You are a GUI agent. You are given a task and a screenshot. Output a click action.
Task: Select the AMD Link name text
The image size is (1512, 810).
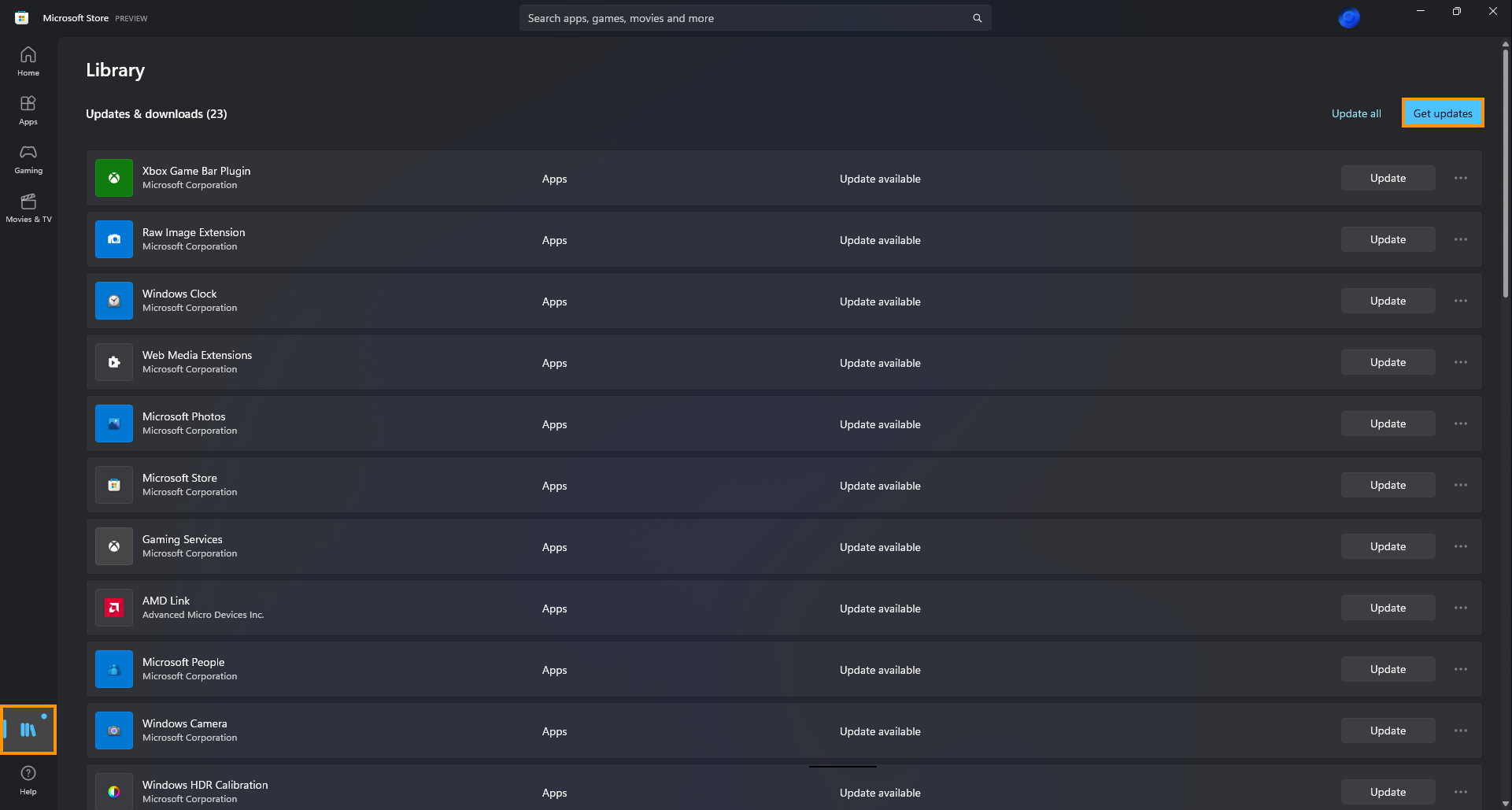click(x=166, y=601)
